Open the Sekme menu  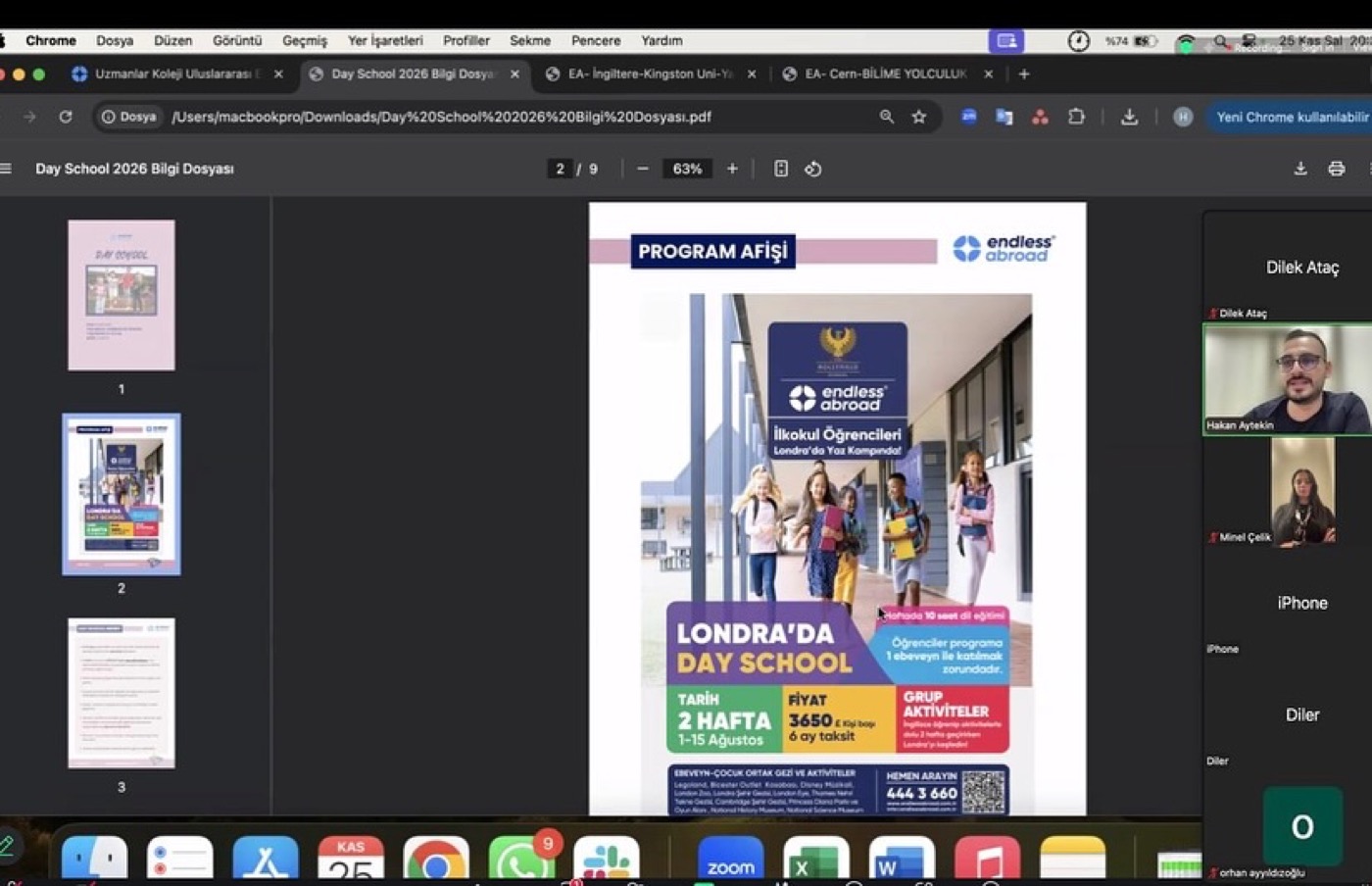click(530, 40)
